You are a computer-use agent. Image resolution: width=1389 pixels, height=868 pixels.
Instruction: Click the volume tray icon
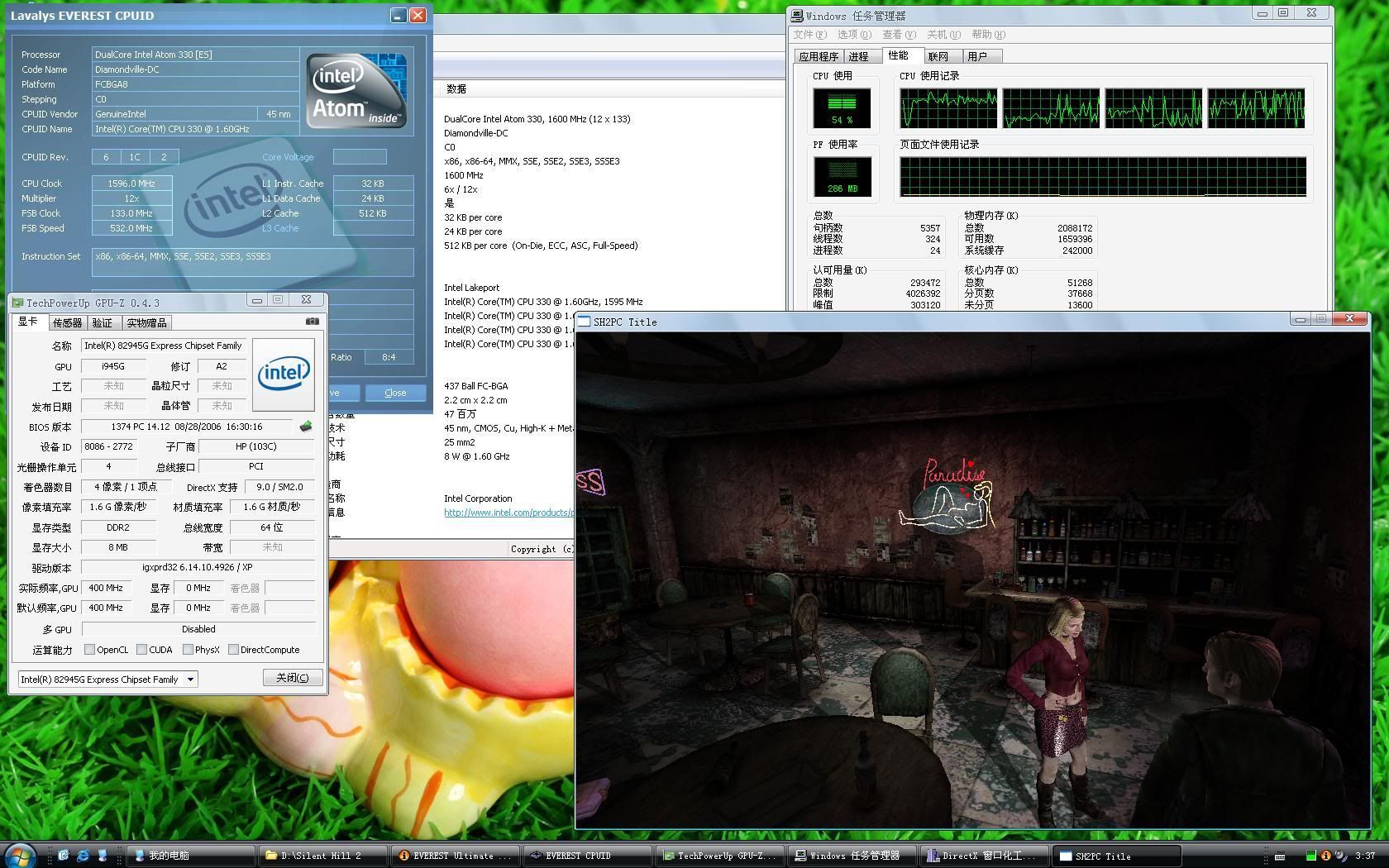click(1341, 856)
